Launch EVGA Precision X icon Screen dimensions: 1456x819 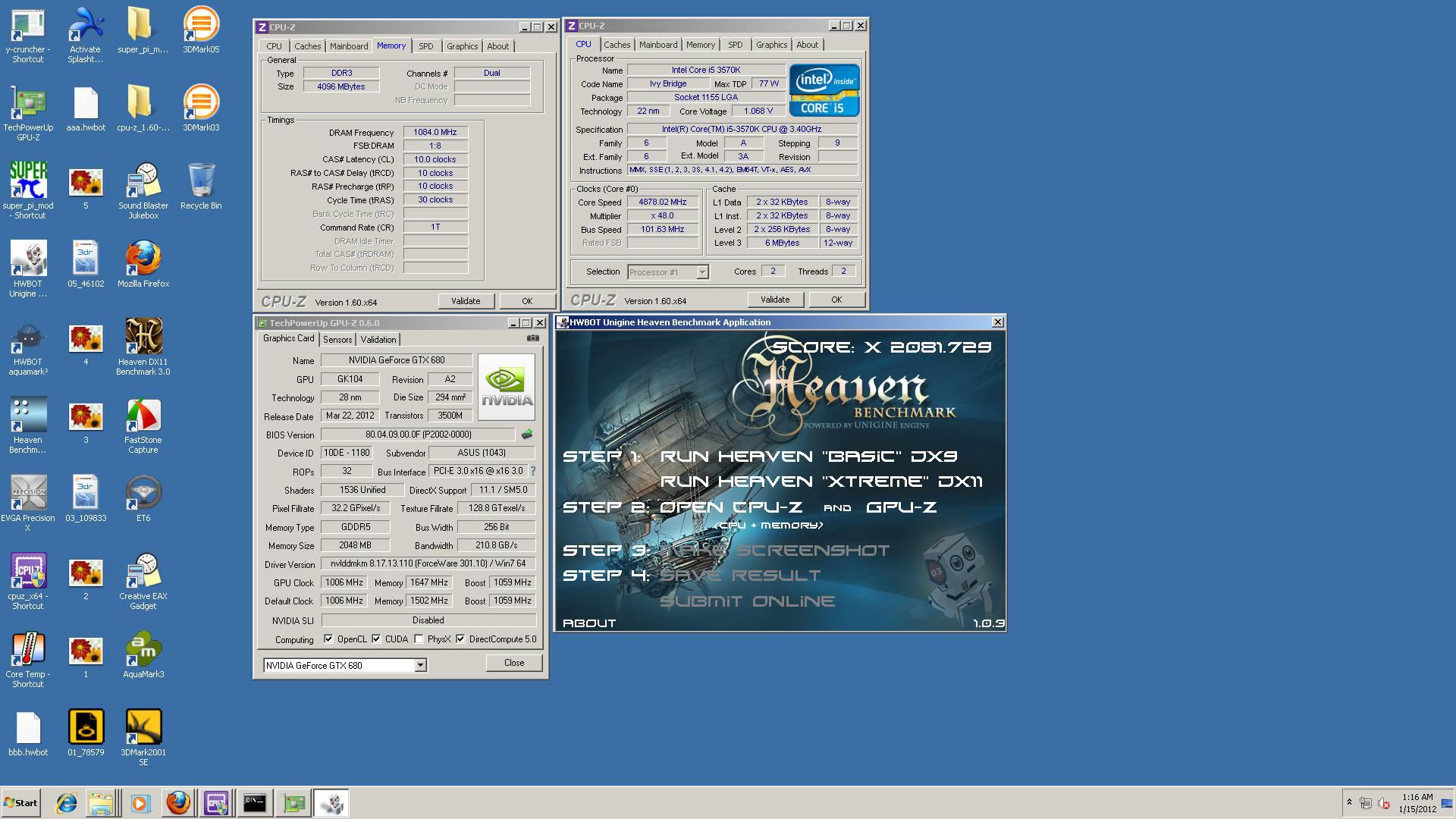coord(28,494)
